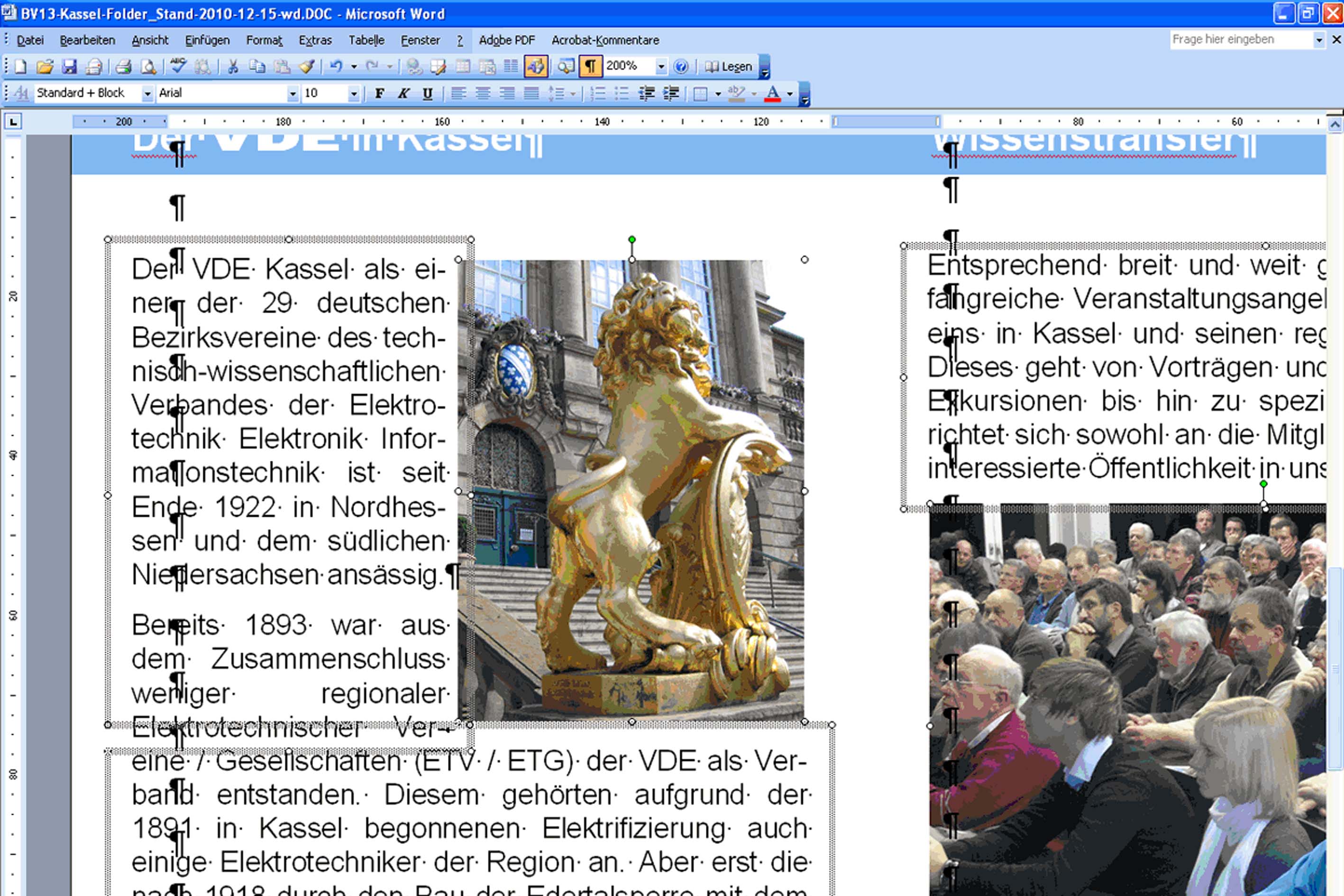
Task: Switch to reading layout with Lesen
Action: [729, 67]
